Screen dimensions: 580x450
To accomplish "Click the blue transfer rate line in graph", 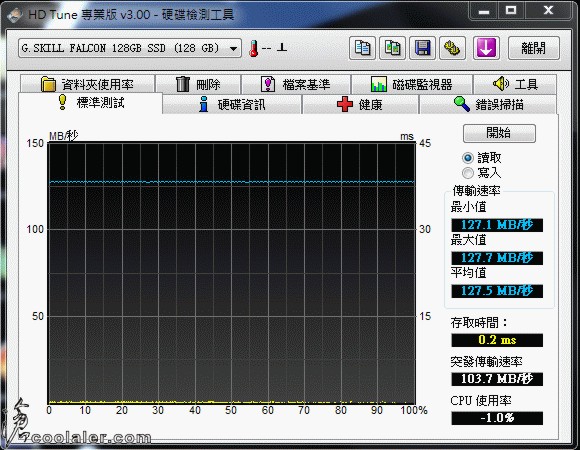I will point(232,182).
